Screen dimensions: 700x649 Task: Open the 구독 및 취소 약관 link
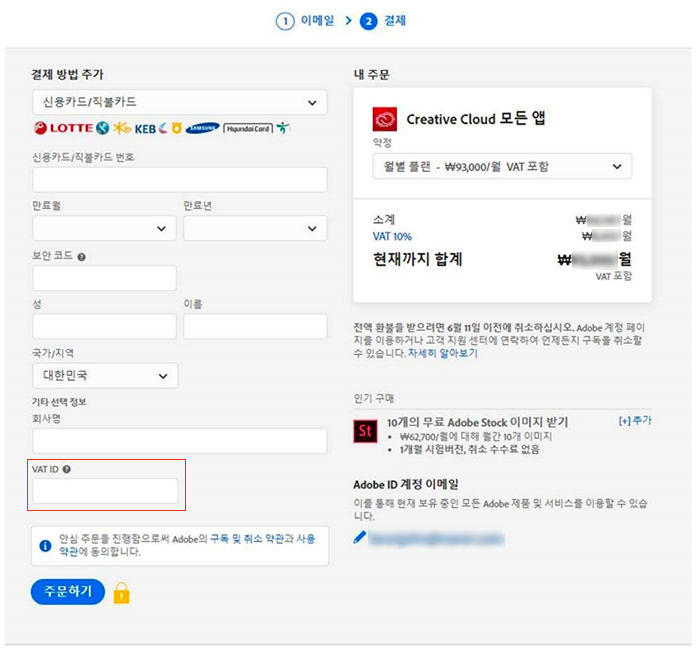pos(246,539)
